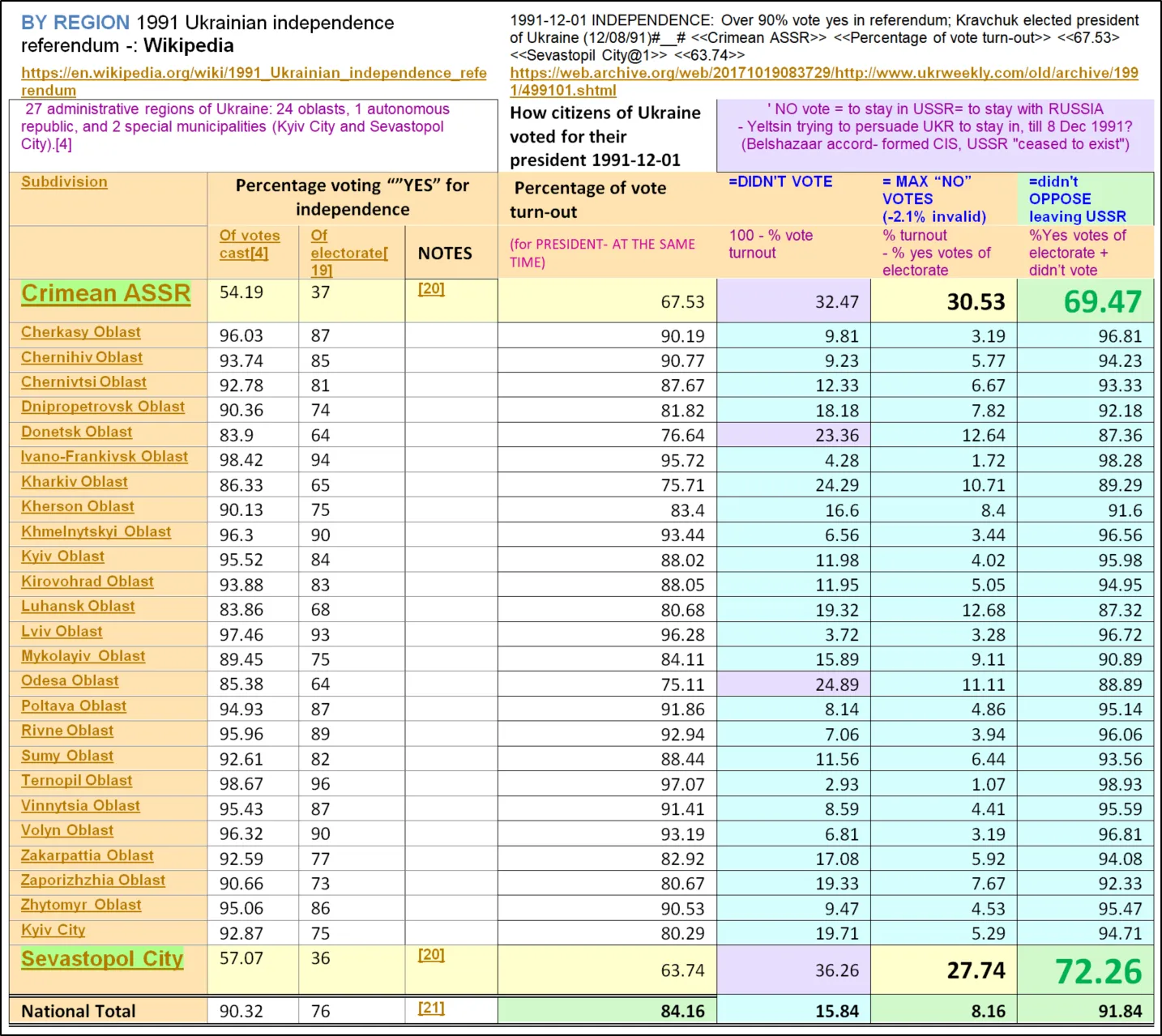Open the Ivano-Frankivsk Oblast link
Screen dimensions: 1162x1036
pyautogui.click(x=105, y=456)
